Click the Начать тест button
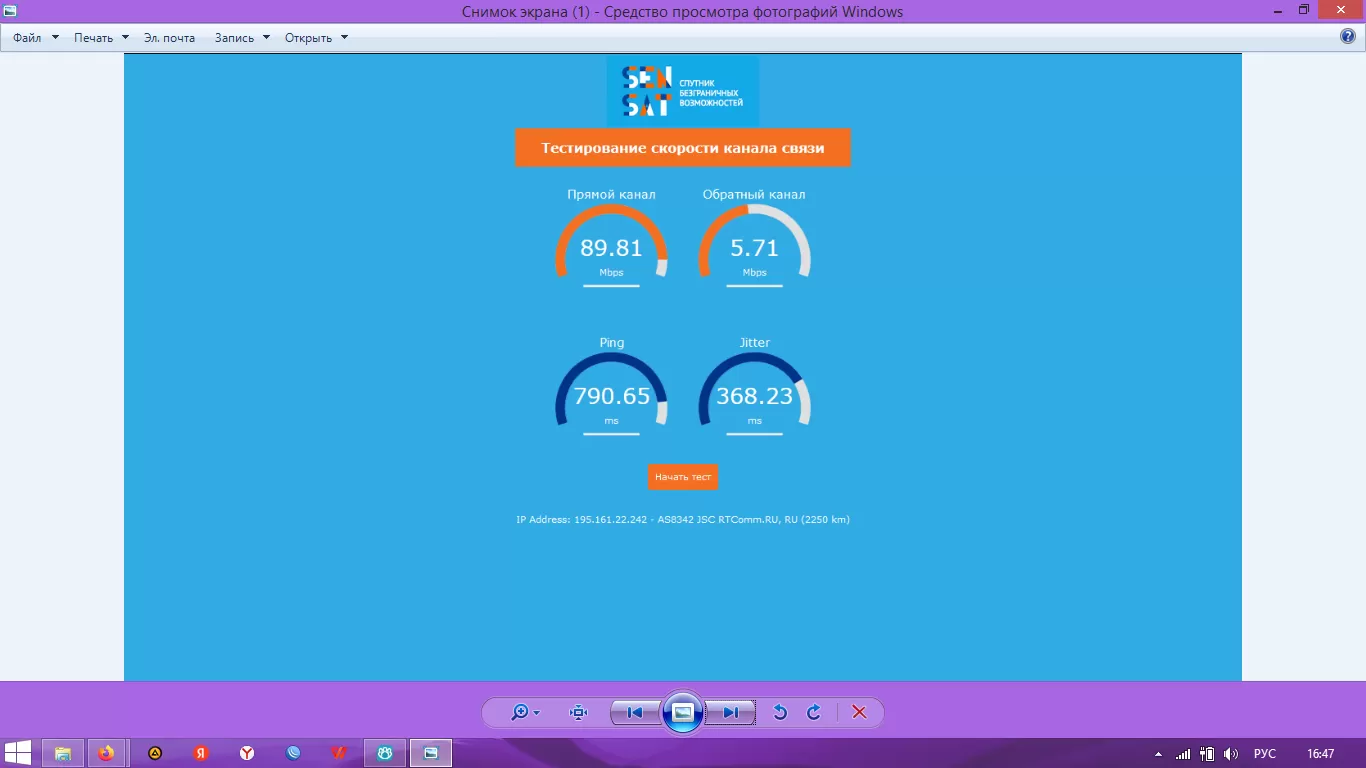 683,477
